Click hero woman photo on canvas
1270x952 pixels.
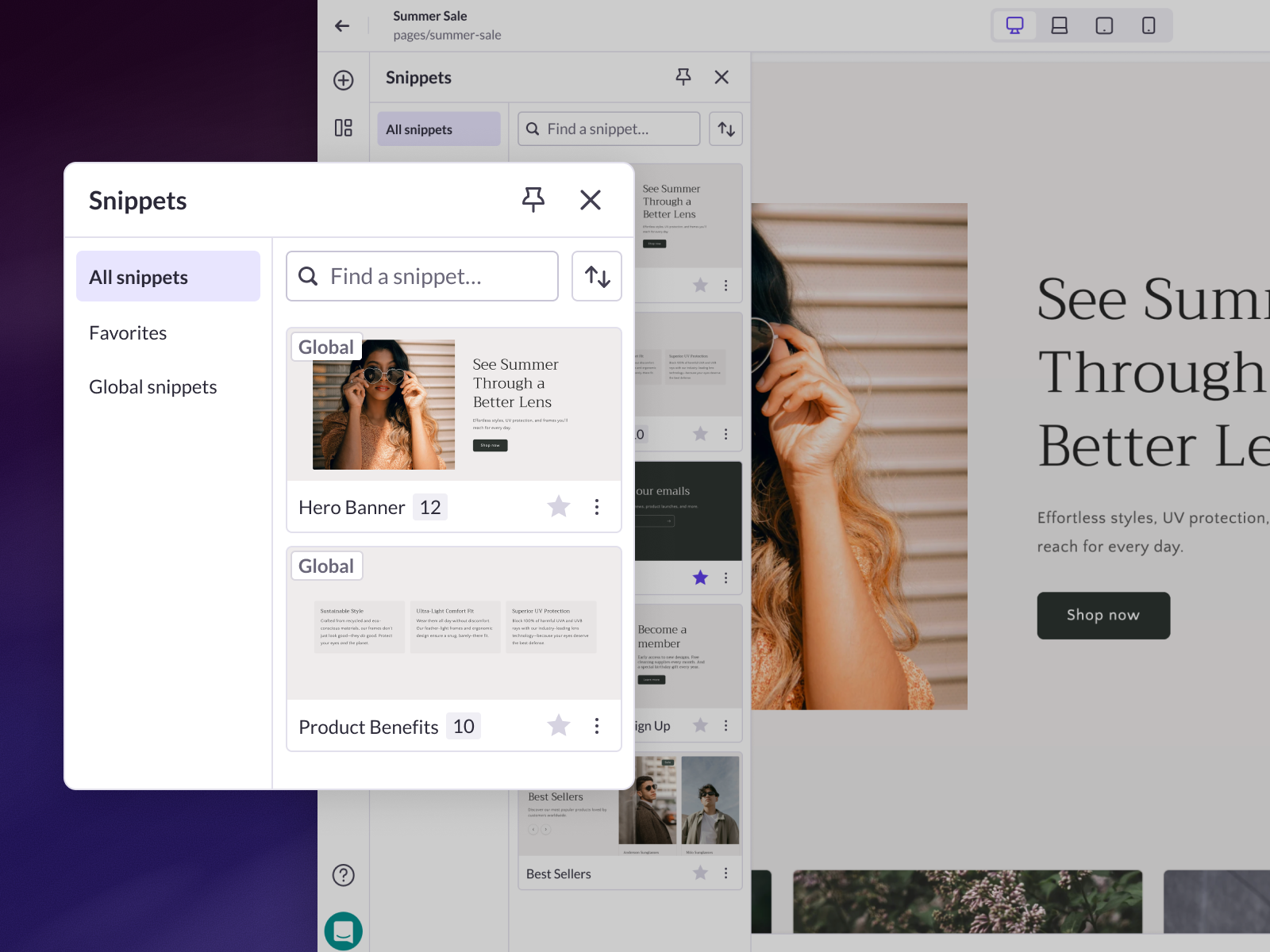point(860,456)
